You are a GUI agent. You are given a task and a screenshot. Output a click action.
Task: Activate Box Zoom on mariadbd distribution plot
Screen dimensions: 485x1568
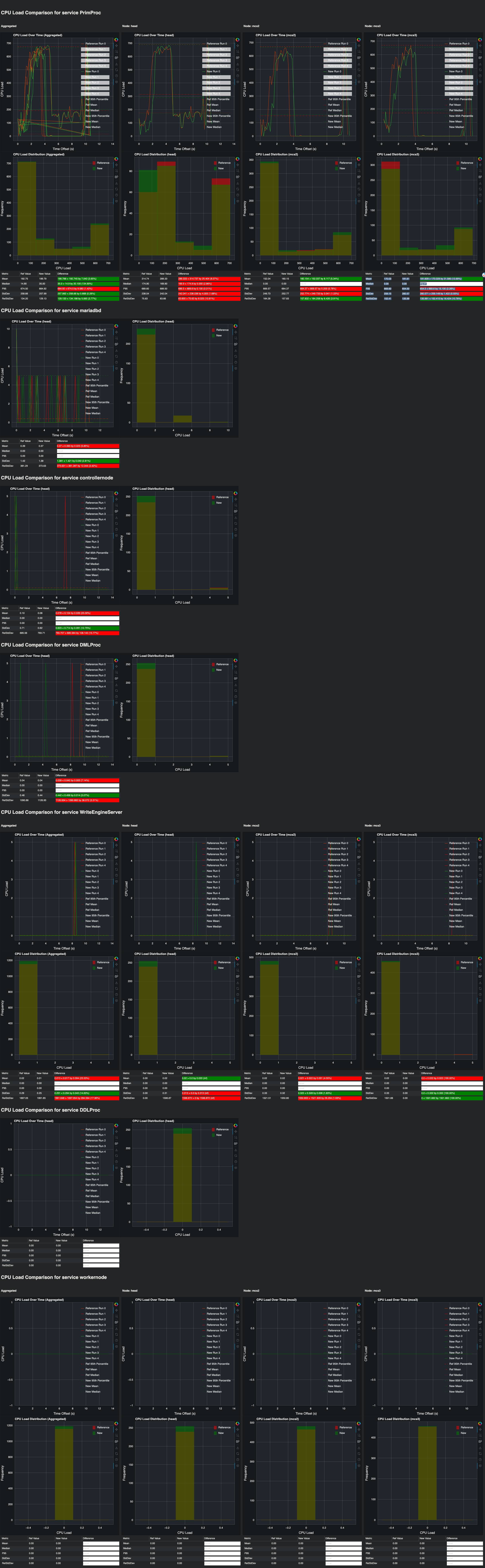236,338
